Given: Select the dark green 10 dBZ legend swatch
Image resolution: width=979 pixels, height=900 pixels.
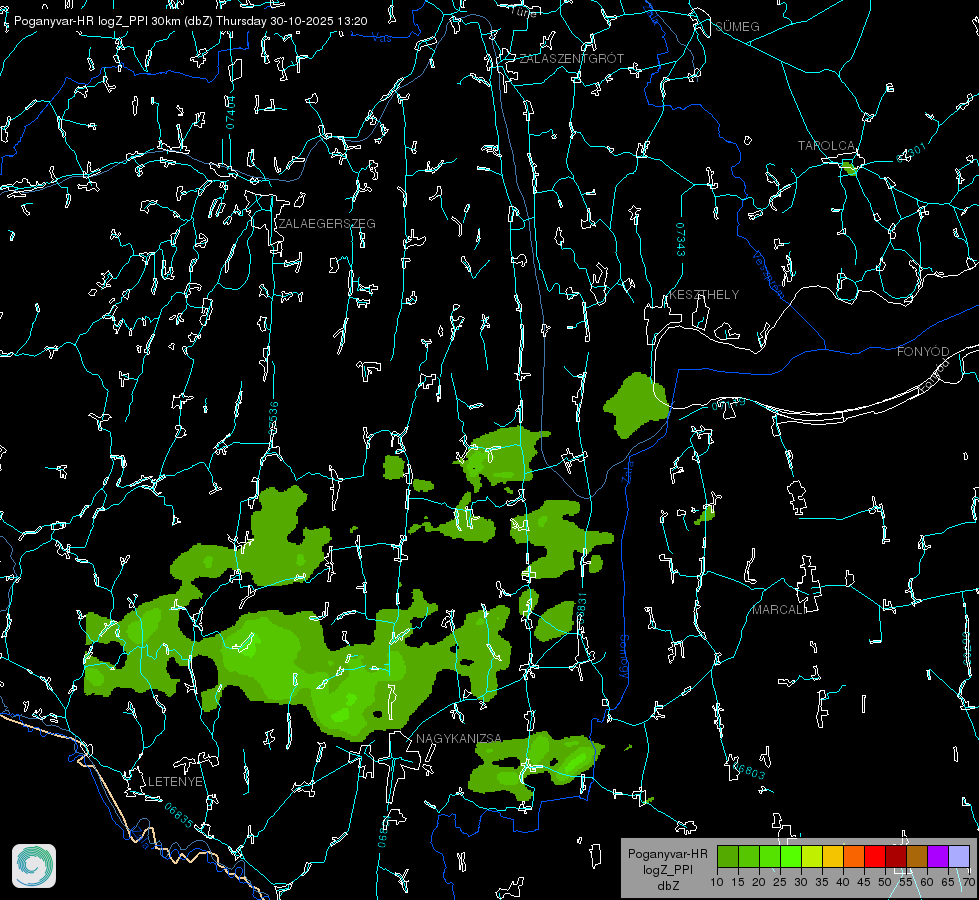Looking at the screenshot, I should [x=728, y=856].
